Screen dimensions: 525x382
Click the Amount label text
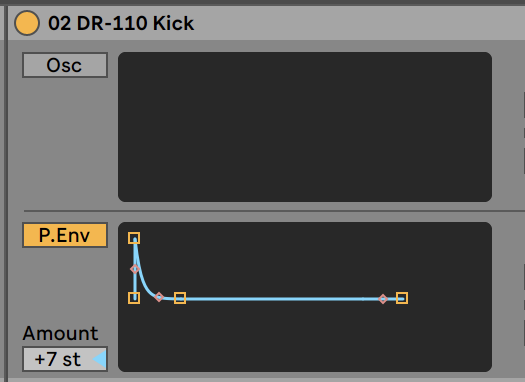(x=60, y=333)
